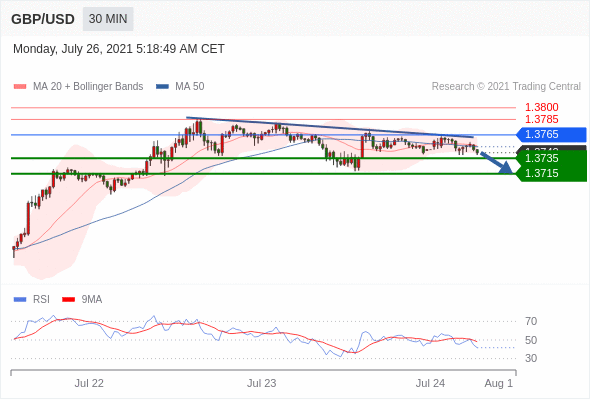The height and width of the screenshot is (400, 590).
Task: Click the blue MA 50 legend swatch
Action: (162, 87)
